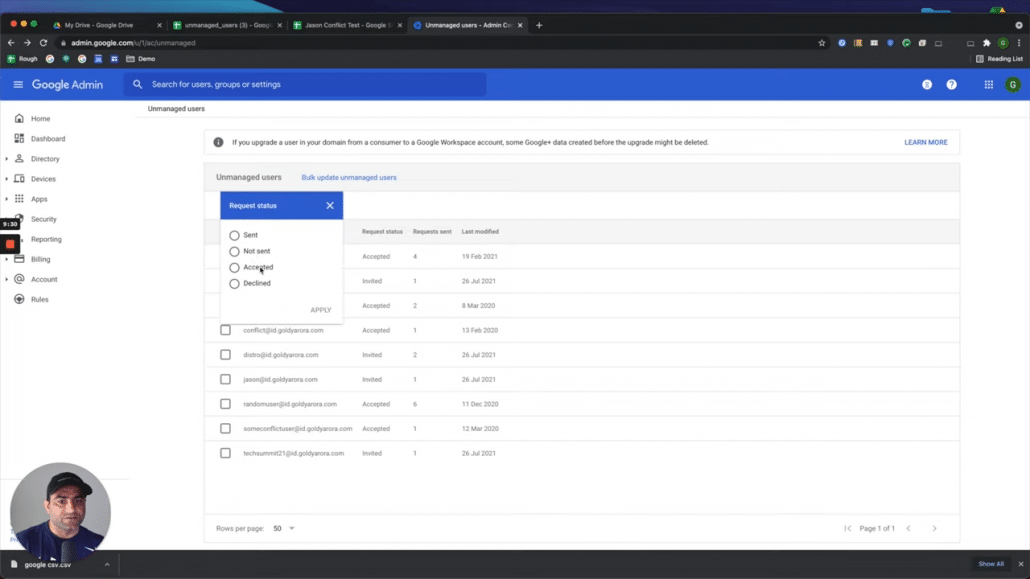Open the hourglass tasks icon in header
This screenshot has width=1030, height=579.
(x=927, y=85)
